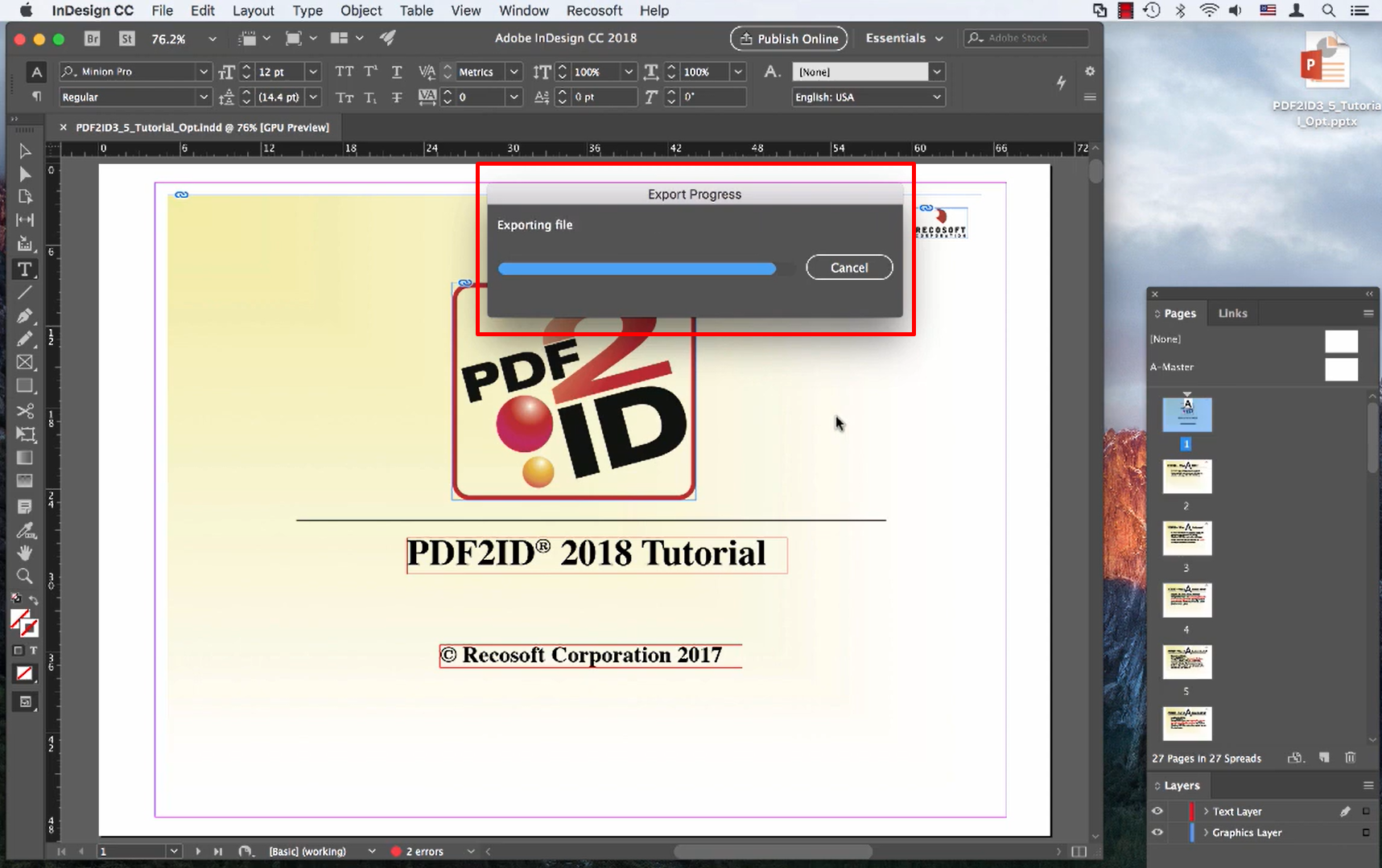Click the create new page icon

click(x=1324, y=758)
